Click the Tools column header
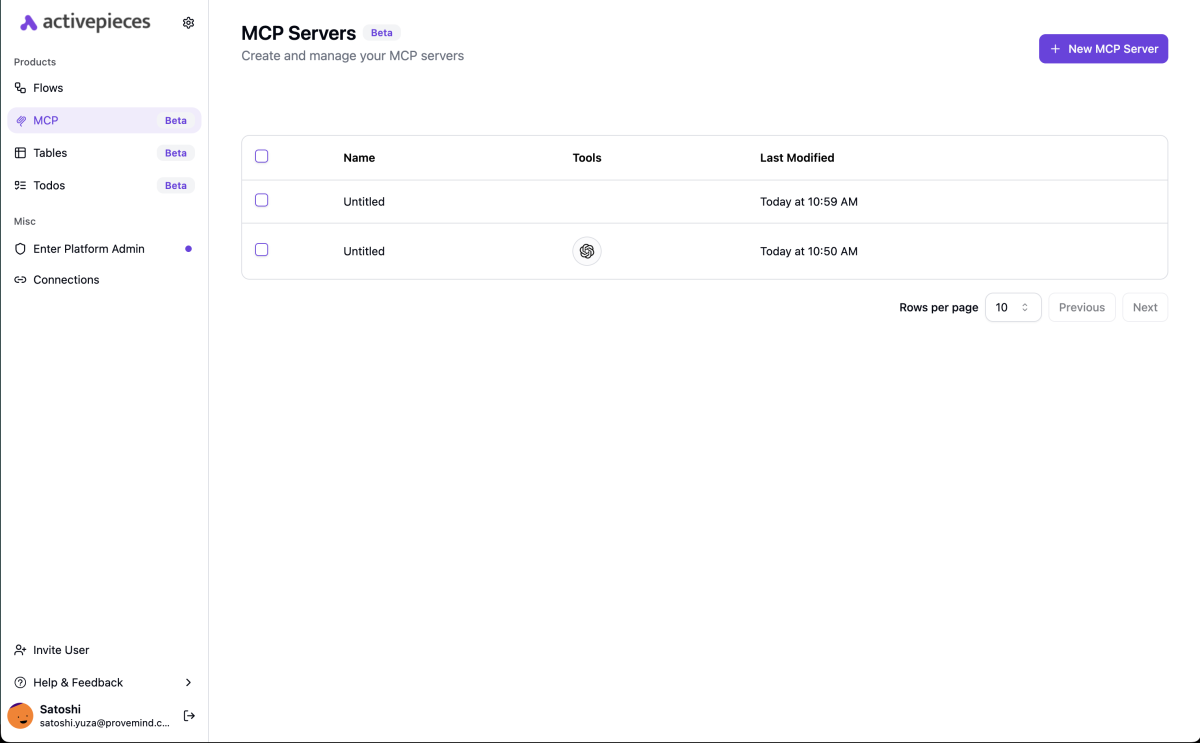The image size is (1200, 743). [587, 158]
